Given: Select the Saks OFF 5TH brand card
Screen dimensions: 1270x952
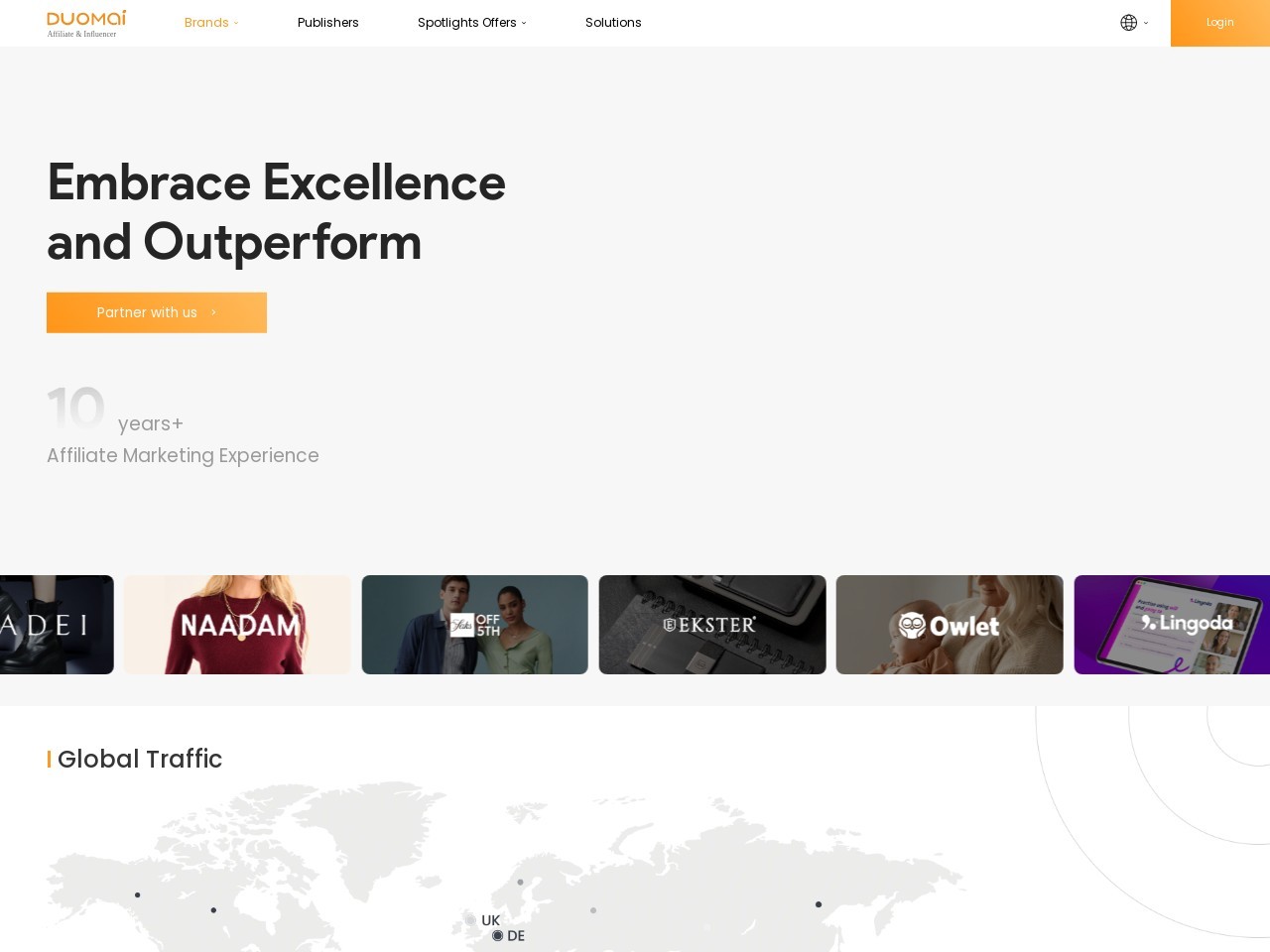Looking at the screenshot, I should click(474, 625).
